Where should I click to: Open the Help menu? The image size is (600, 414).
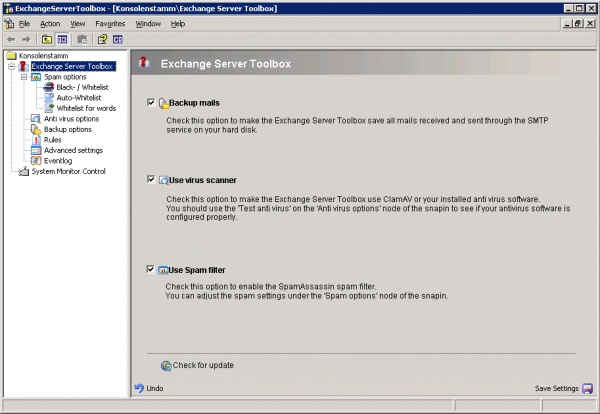(x=178, y=24)
